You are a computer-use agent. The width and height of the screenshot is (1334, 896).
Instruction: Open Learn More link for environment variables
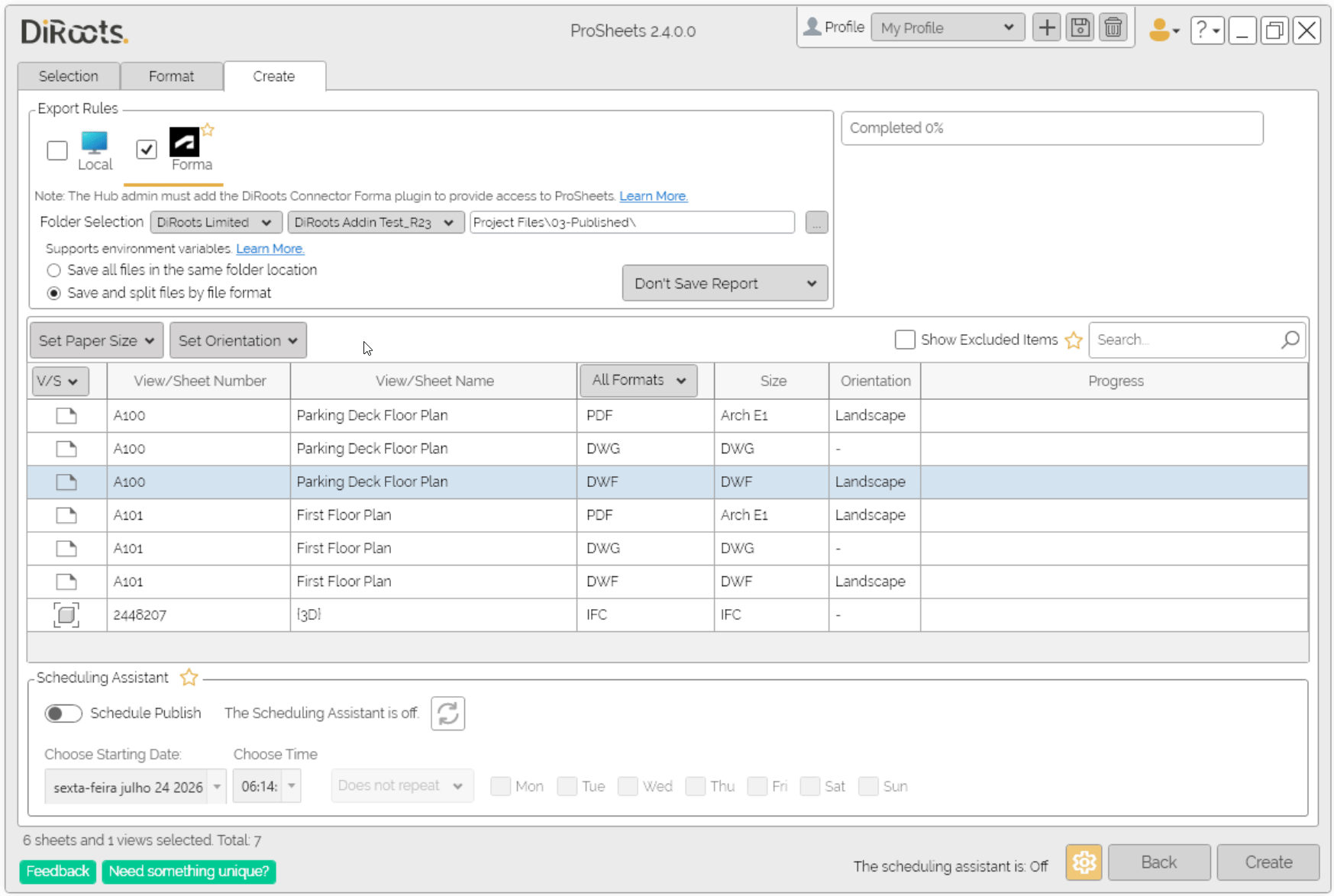[270, 249]
